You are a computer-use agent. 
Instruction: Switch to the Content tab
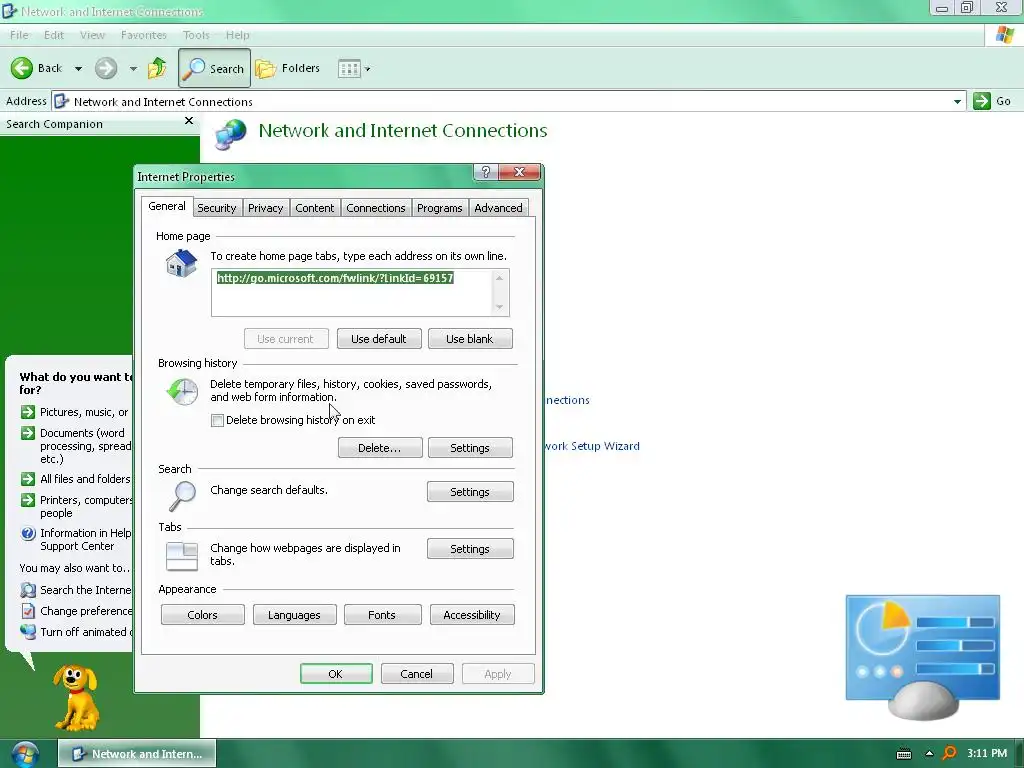pyautogui.click(x=314, y=208)
